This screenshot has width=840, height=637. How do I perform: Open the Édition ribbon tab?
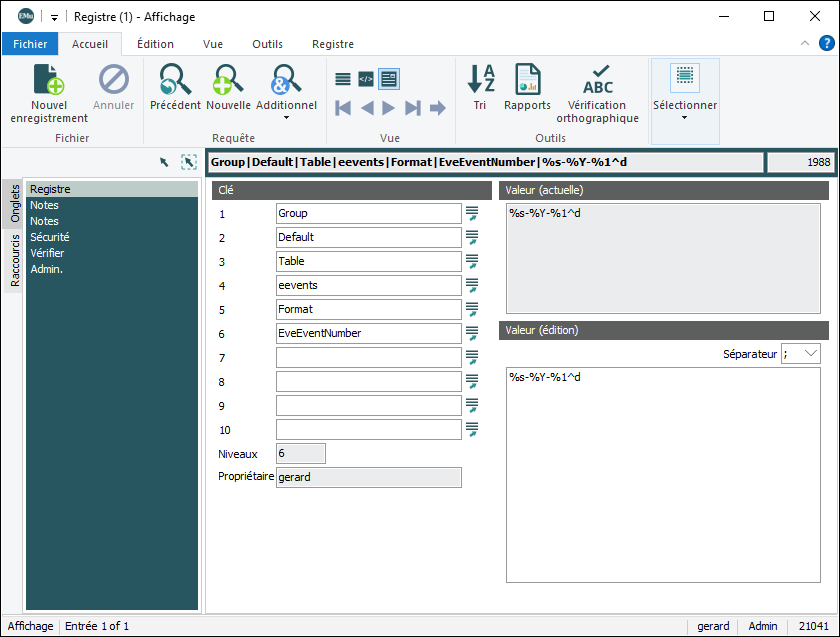point(155,44)
